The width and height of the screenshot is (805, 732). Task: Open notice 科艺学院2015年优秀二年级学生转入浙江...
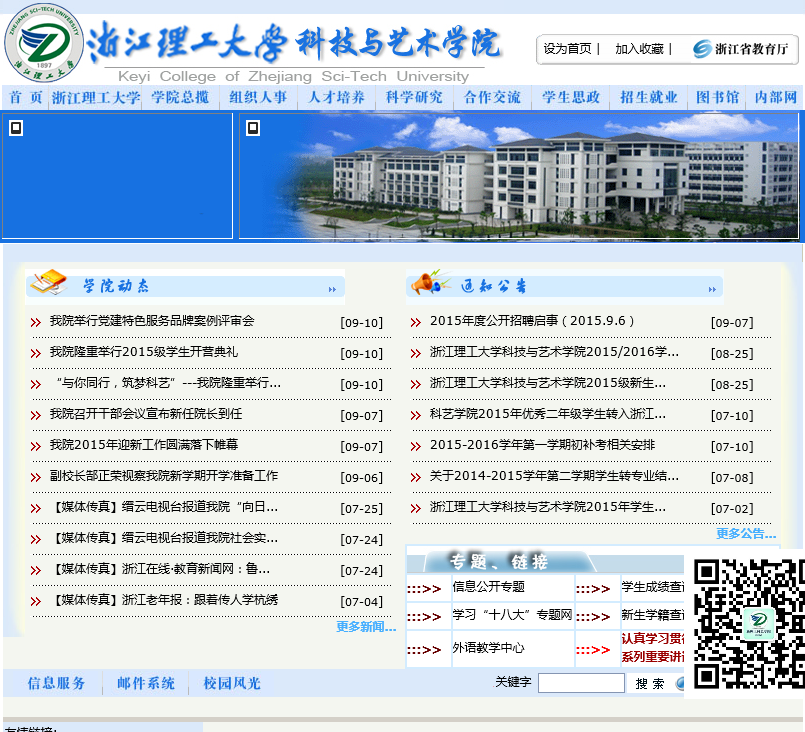(x=548, y=414)
